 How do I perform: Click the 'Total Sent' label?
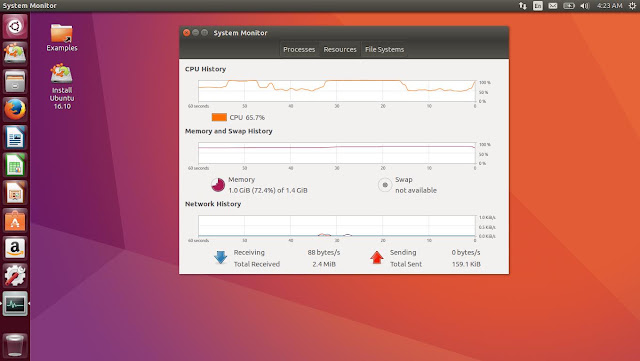[x=406, y=264]
